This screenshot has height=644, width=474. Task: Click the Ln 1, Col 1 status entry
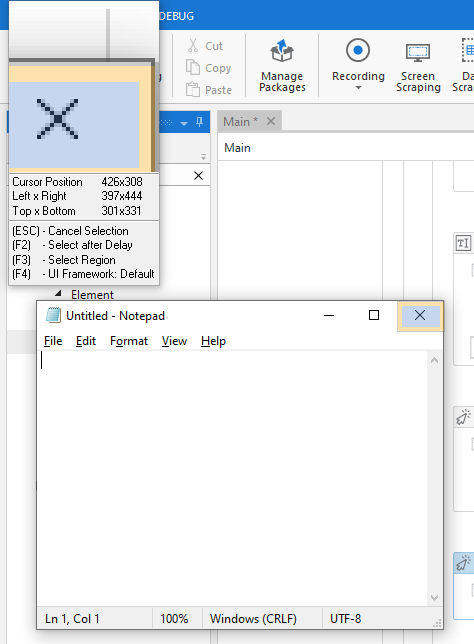pos(72,619)
